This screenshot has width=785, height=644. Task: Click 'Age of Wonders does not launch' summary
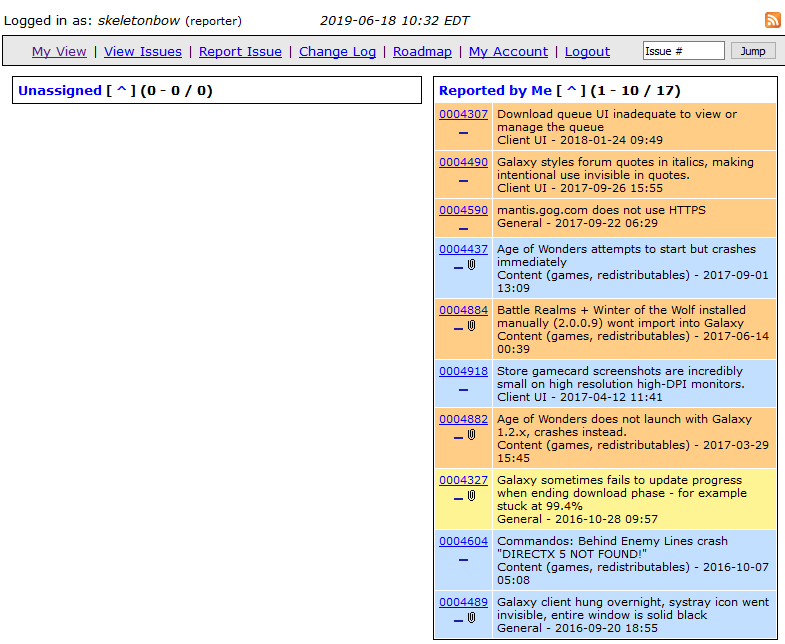[x=624, y=426]
